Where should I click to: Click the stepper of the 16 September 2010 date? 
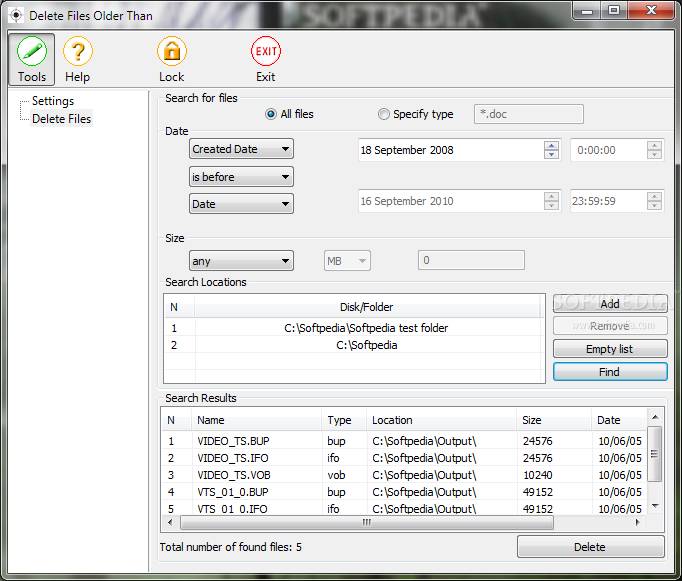(551, 201)
